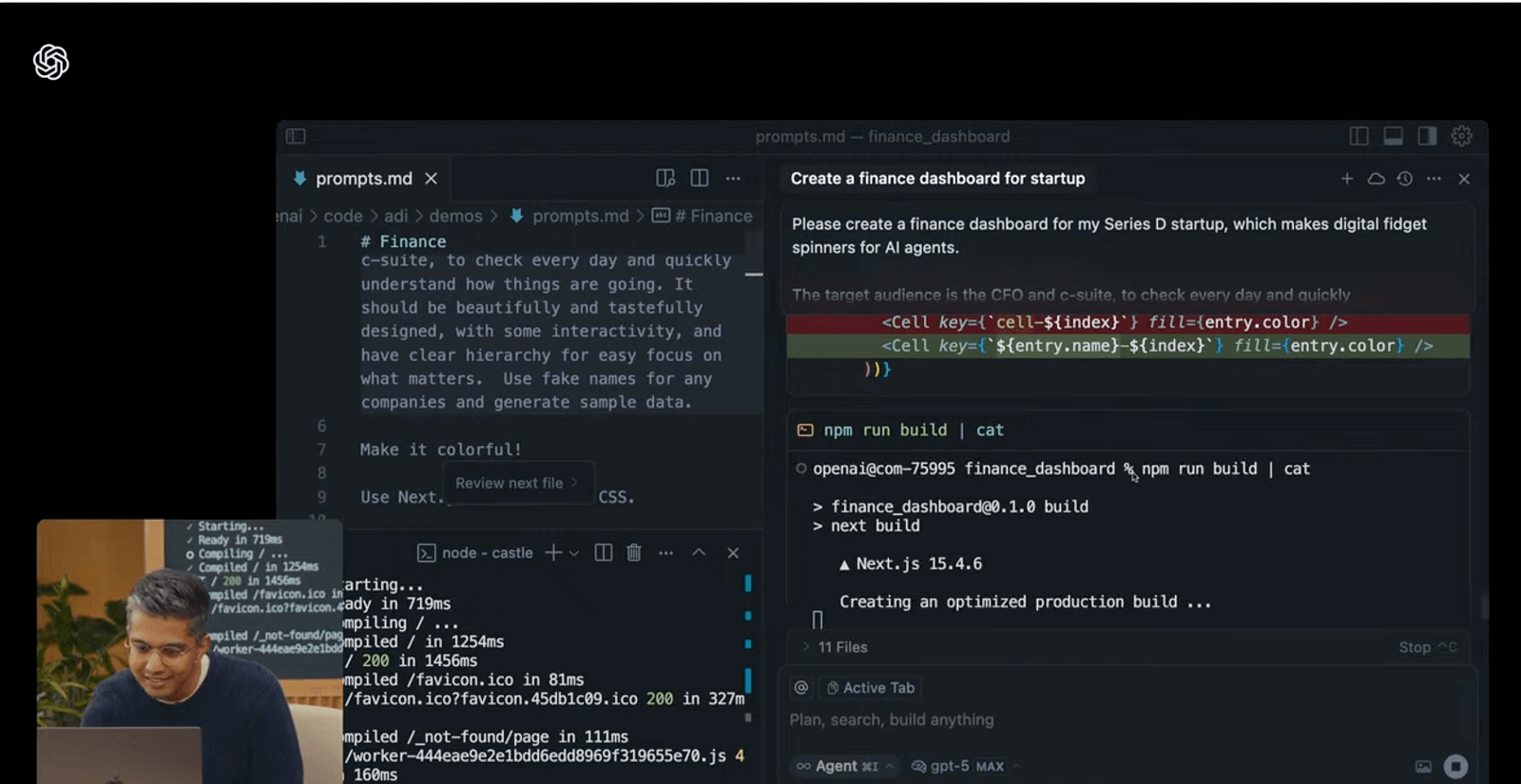The height and width of the screenshot is (784, 1521).
Task: Click prompts.md tab file icon
Action: coord(299,178)
